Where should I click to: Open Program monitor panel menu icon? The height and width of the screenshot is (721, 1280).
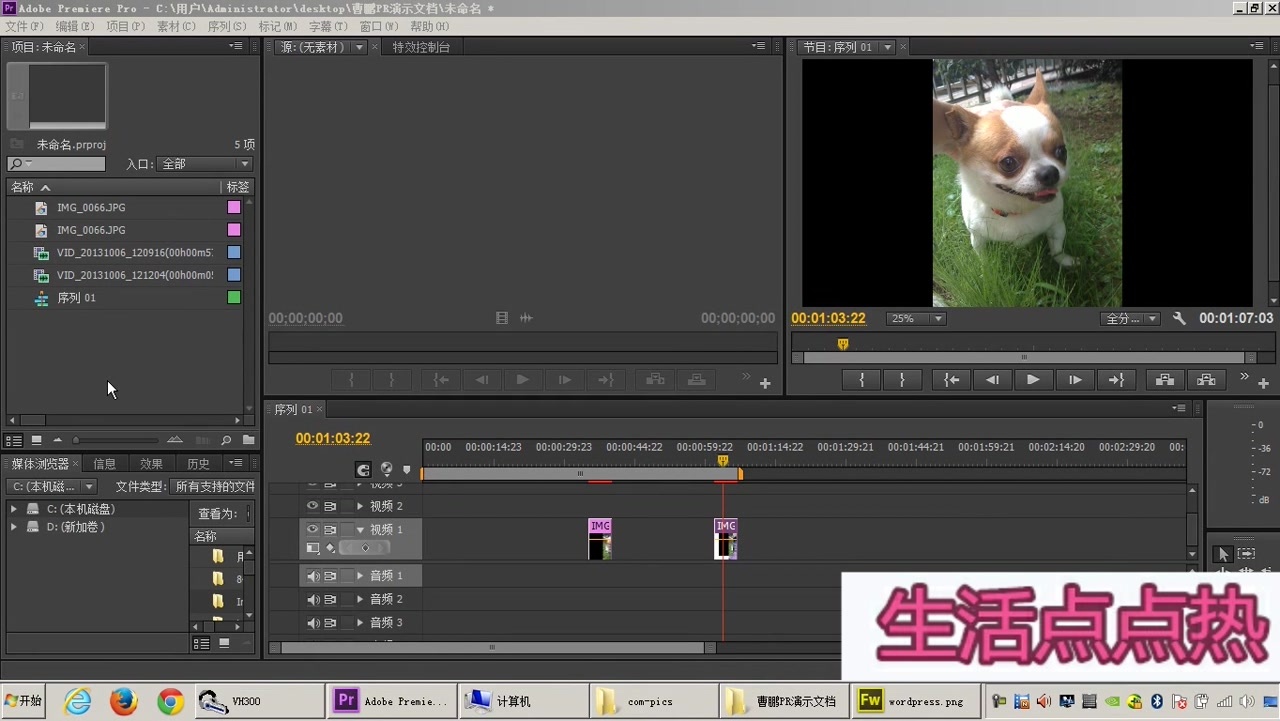[1257, 46]
